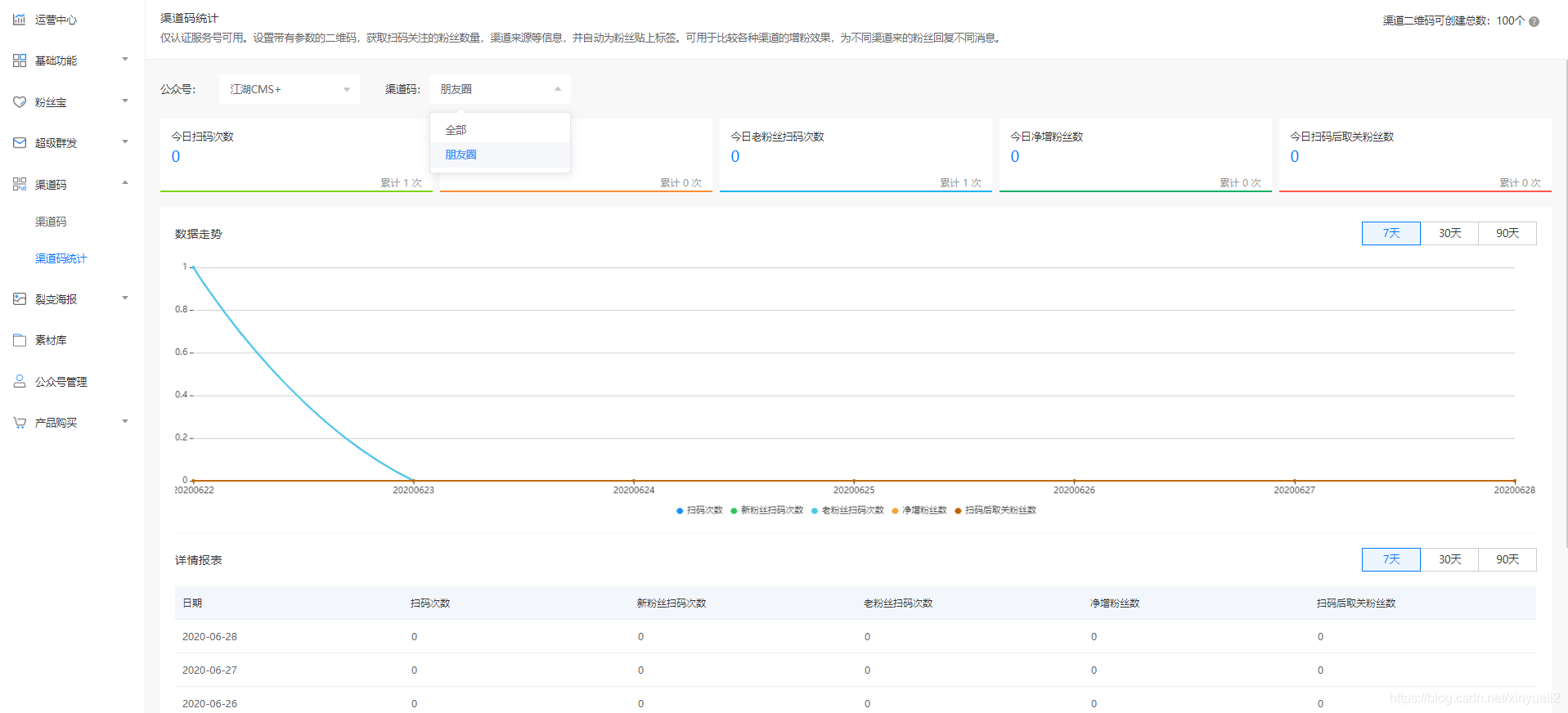
Task: Click the 2020-06-27 table row date
Action: tap(209, 670)
